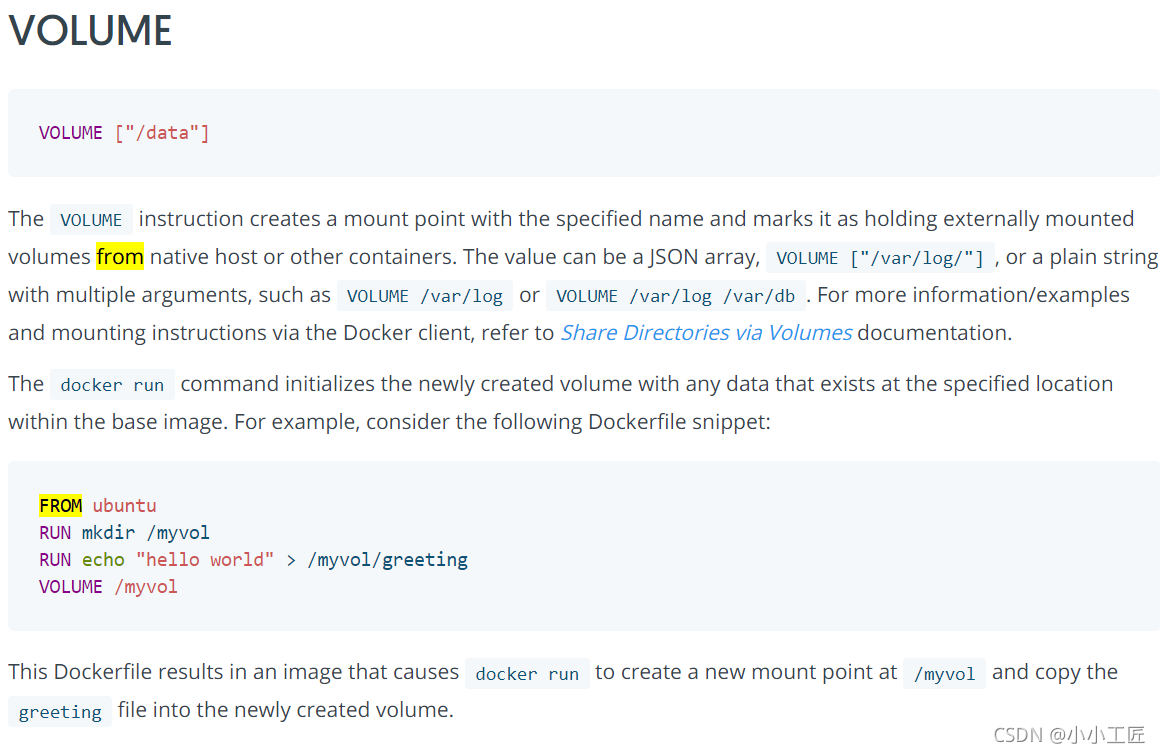Click the VOLUME /myvol code line
This screenshot has height=753, width=1160.
pyautogui.click(x=108, y=587)
